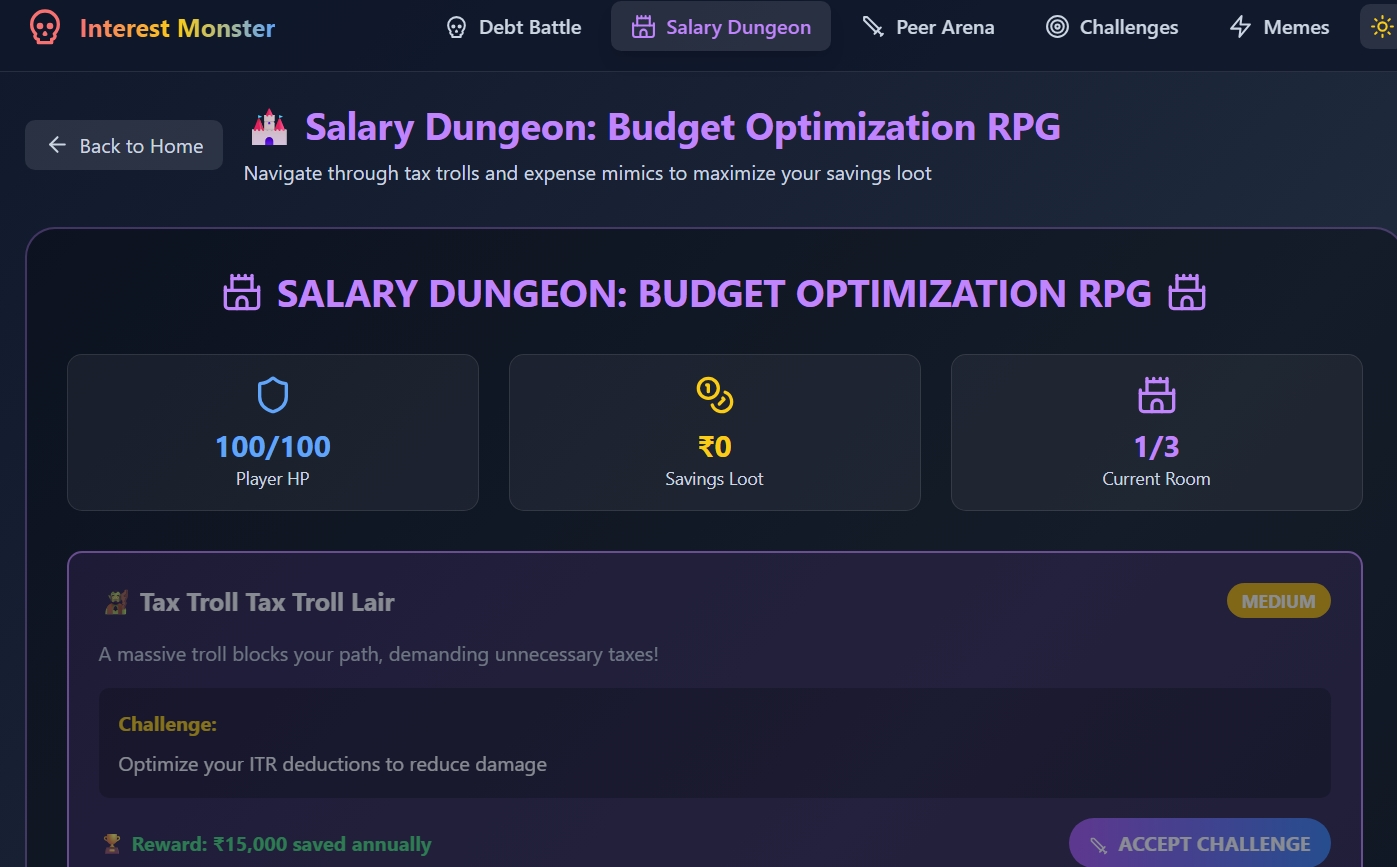Click the Navigate through tax trolls subtitle
1397x867 pixels.
tap(588, 173)
